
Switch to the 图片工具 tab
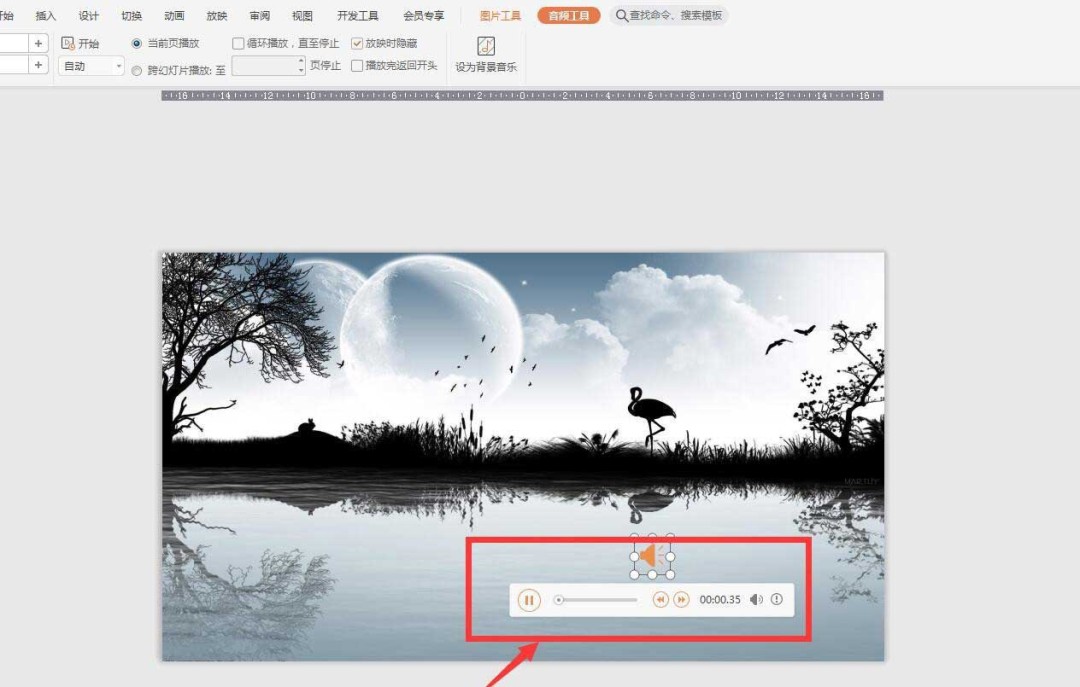500,15
